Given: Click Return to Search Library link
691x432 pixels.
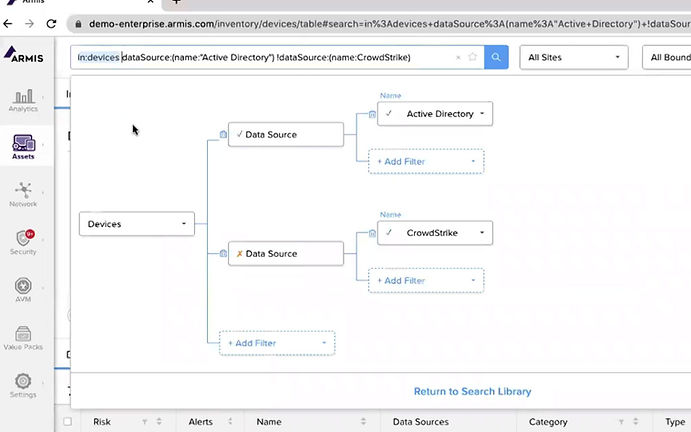Looking at the screenshot, I should click(472, 391).
